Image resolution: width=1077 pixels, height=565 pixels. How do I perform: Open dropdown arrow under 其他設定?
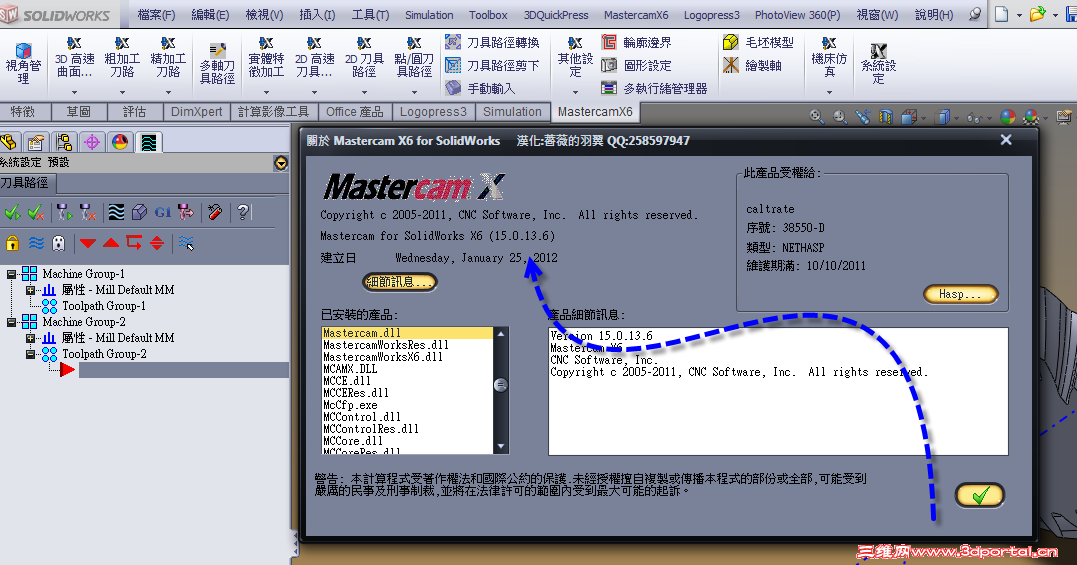click(575, 92)
